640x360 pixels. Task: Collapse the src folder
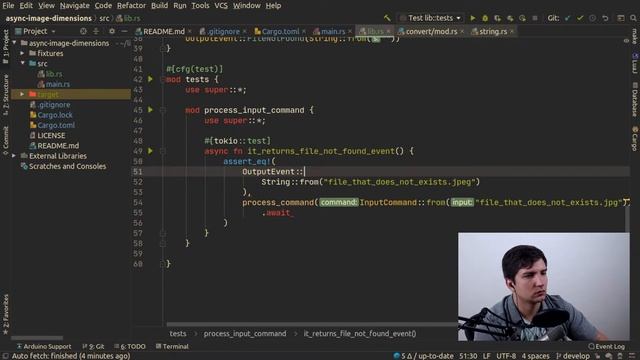22,63
